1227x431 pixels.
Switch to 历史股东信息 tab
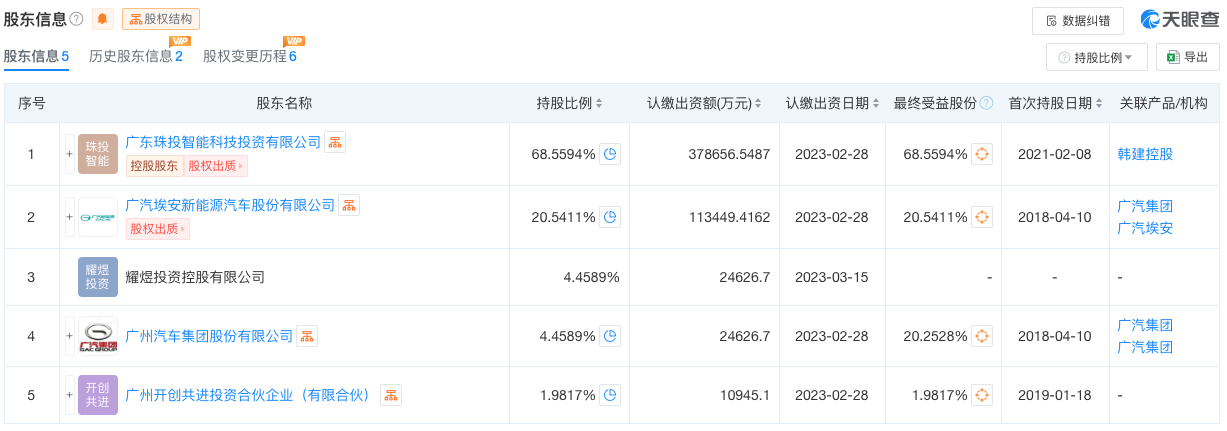point(136,56)
